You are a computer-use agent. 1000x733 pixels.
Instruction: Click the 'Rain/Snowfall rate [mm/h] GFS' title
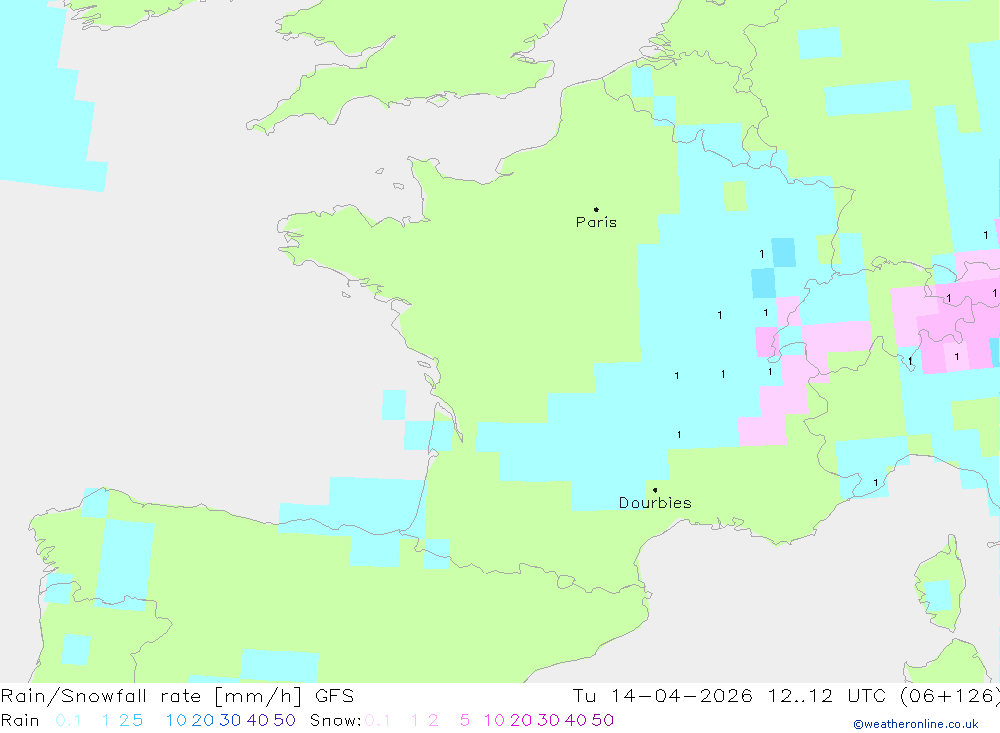point(177,695)
